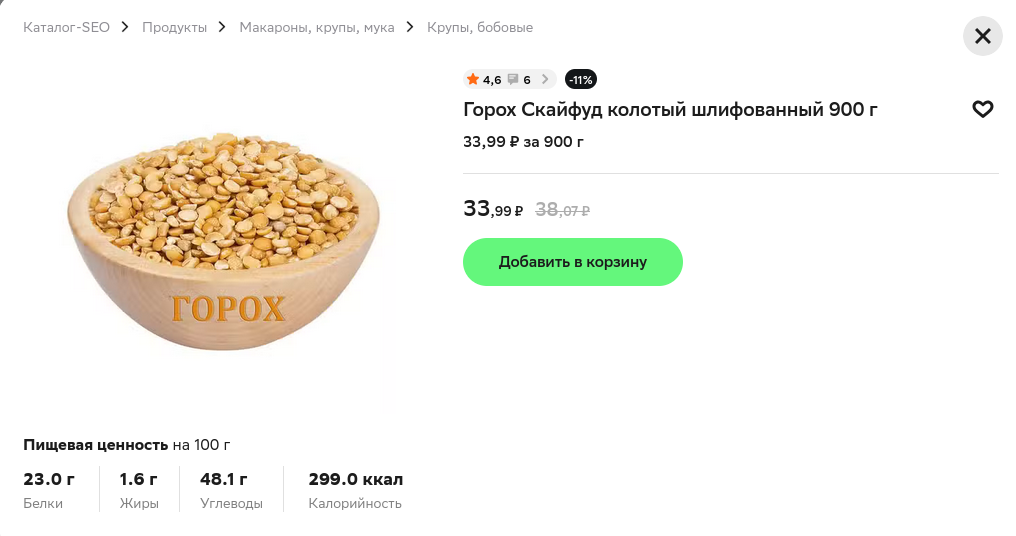1016x536 pixels.
Task: Click the product title Горох Скайфуд
Action: pos(670,109)
